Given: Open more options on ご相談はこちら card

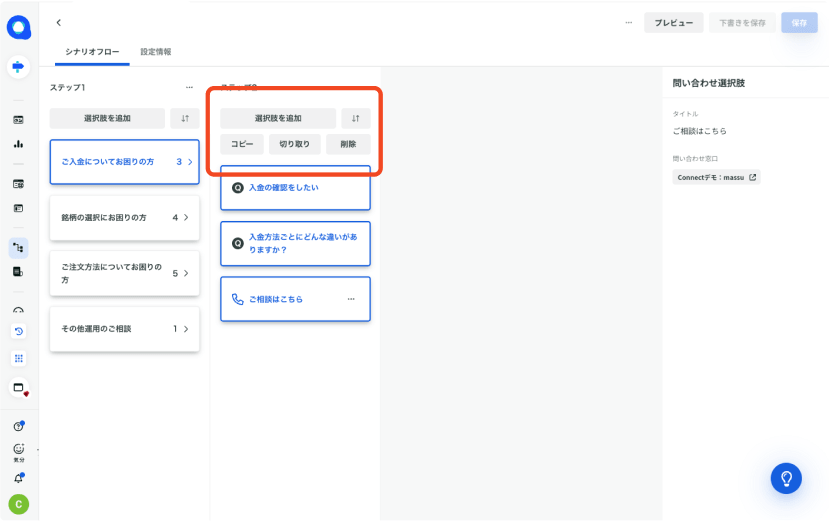Looking at the screenshot, I should pyautogui.click(x=351, y=299).
